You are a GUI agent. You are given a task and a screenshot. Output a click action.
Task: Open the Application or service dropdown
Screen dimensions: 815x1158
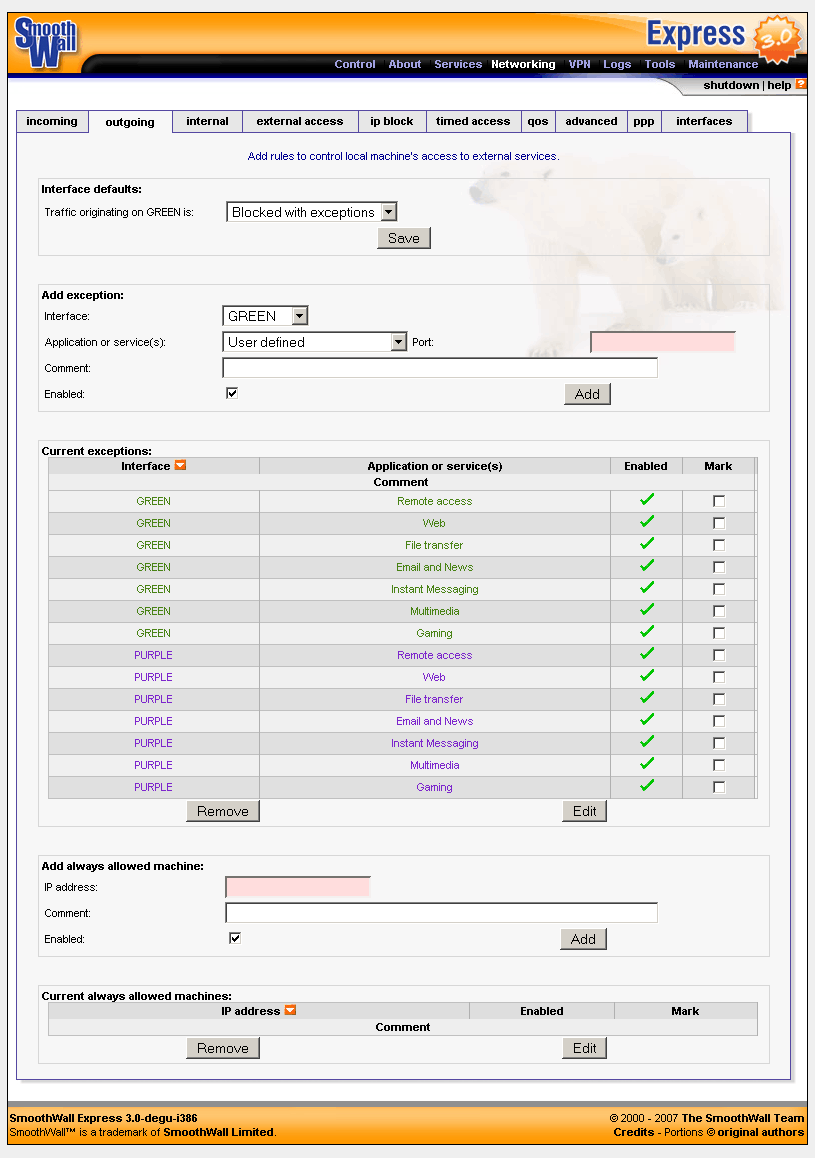click(314, 342)
